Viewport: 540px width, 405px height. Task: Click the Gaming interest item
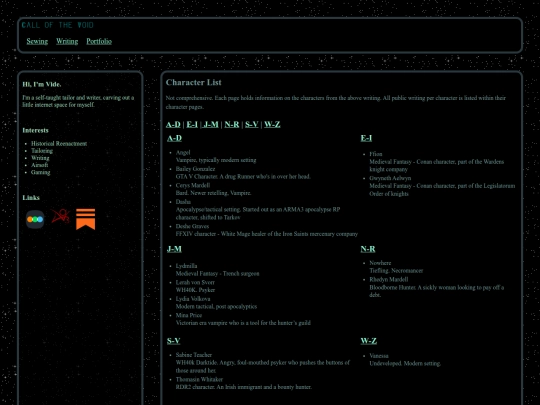coord(41,172)
